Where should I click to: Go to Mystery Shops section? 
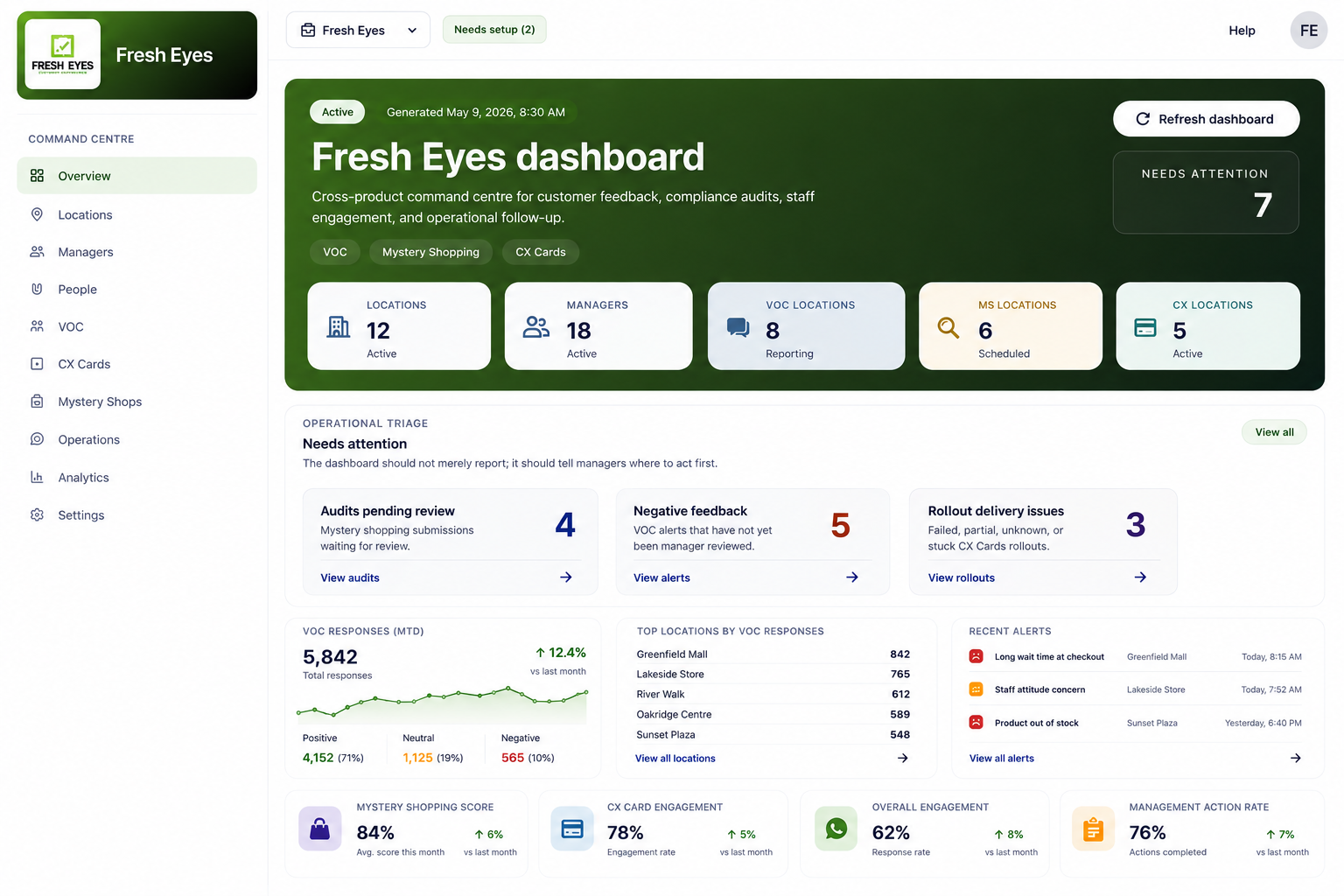tap(137, 402)
